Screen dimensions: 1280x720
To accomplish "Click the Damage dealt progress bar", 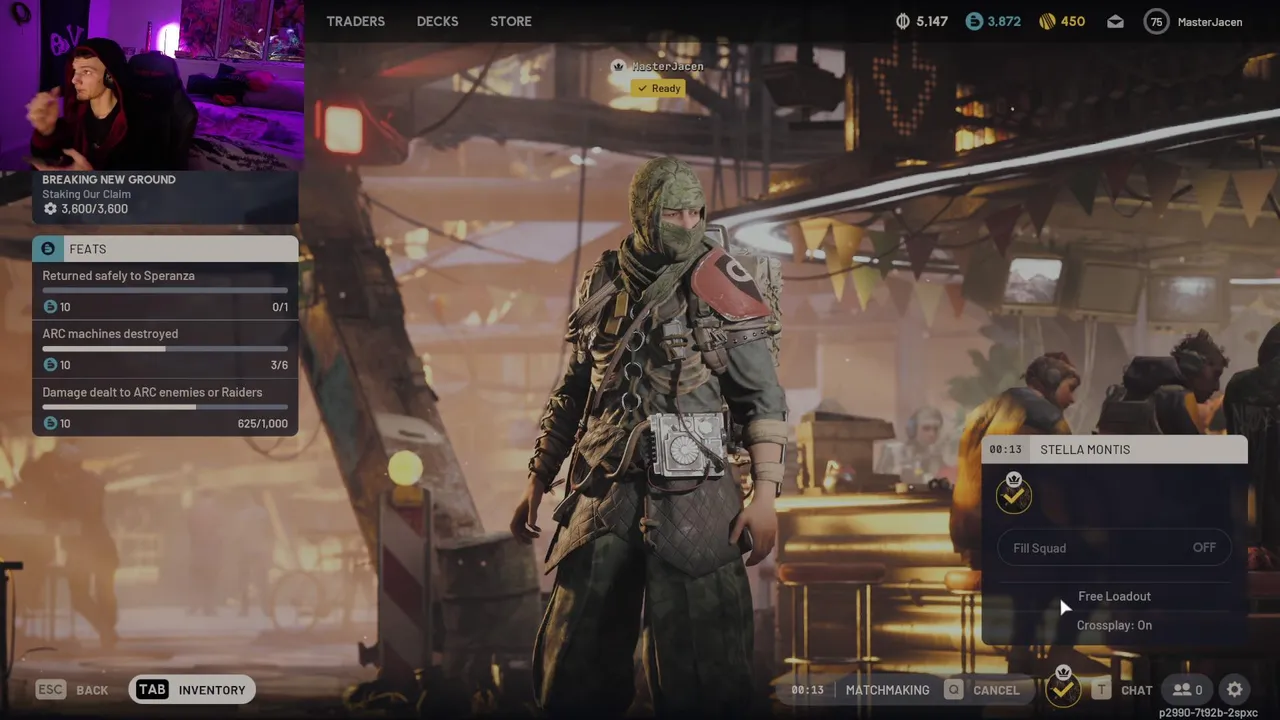I will 165,407.
